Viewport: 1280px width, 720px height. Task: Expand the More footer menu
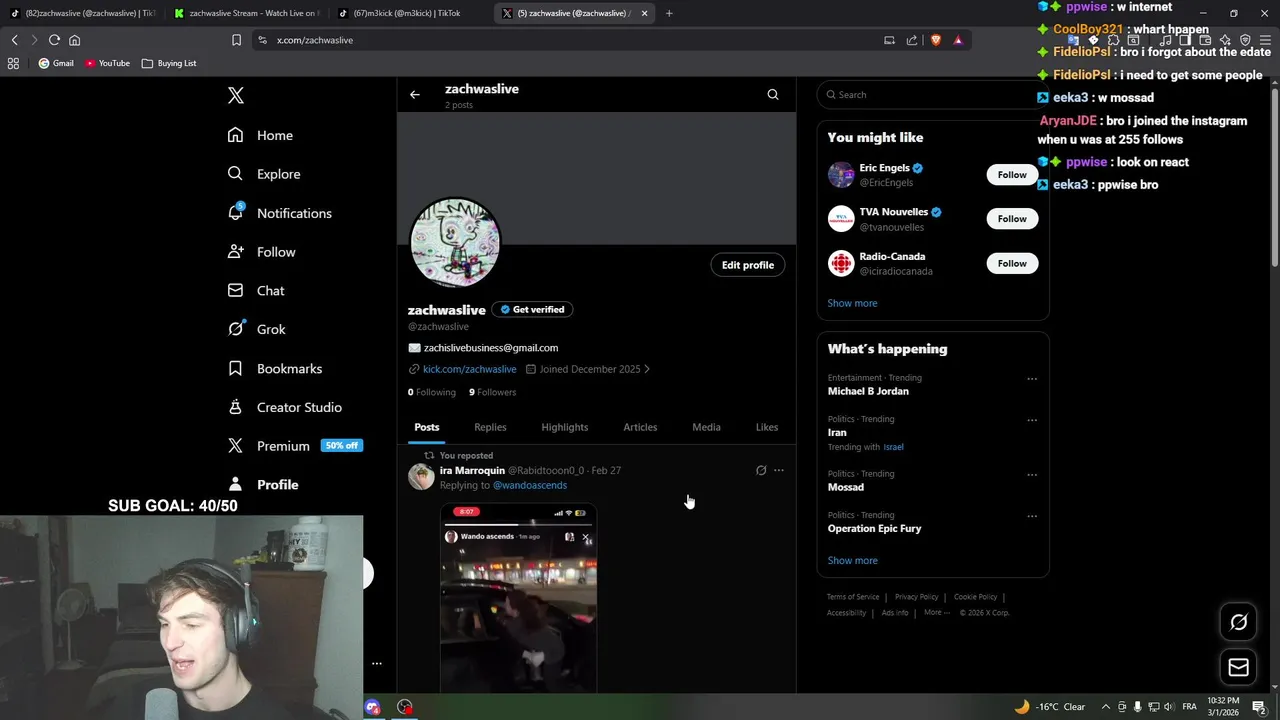pos(936,612)
